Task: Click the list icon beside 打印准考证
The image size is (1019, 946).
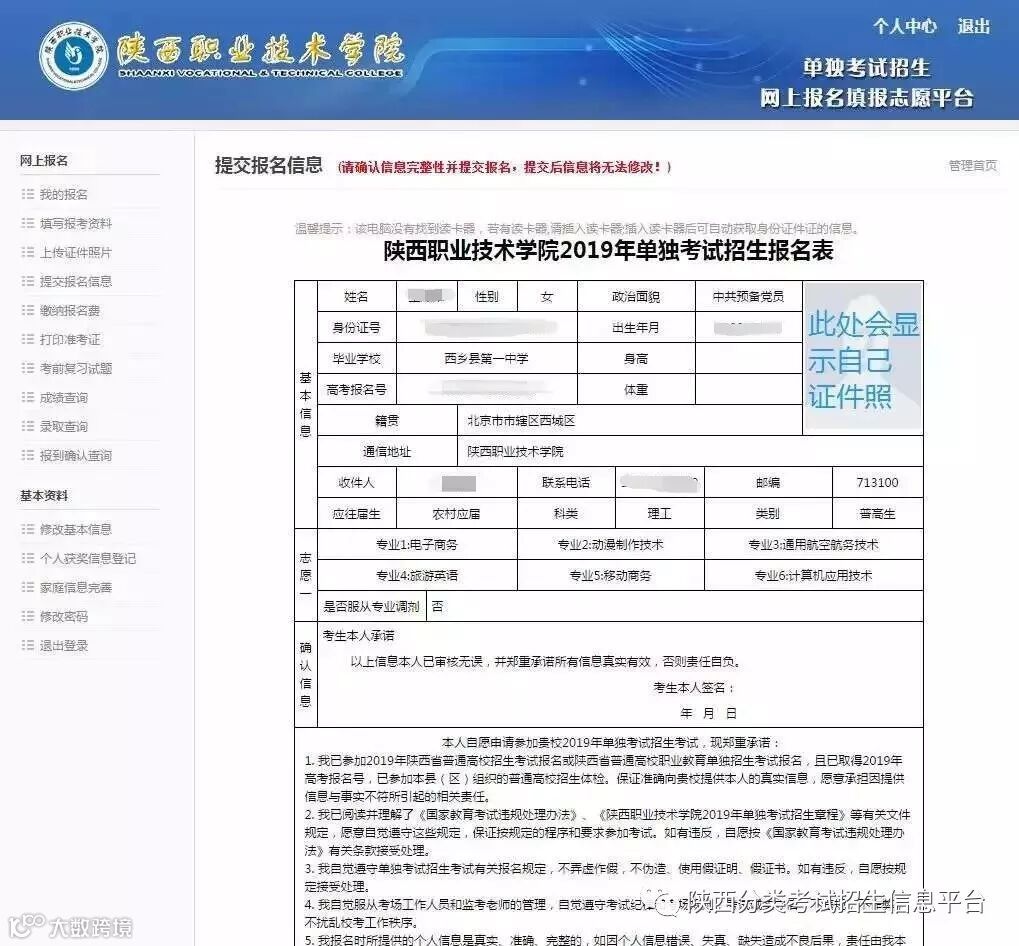Action: [x=27, y=339]
